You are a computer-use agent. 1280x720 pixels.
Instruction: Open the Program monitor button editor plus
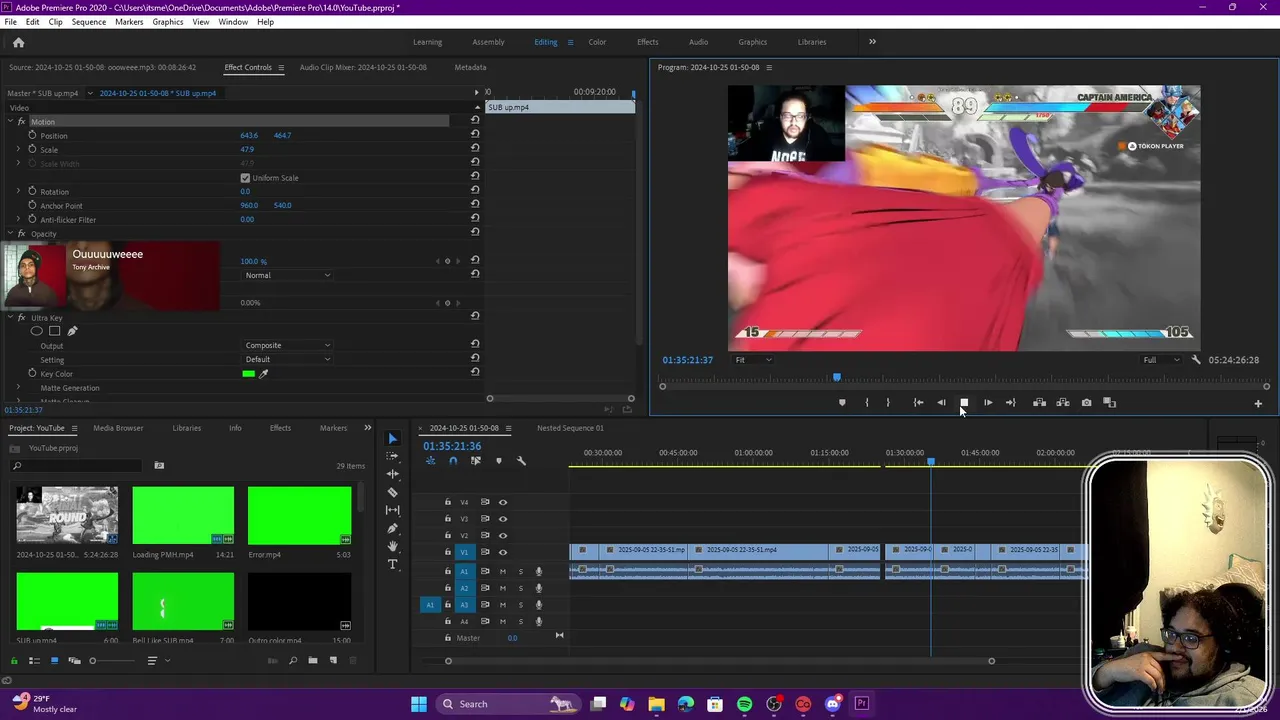click(x=1258, y=404)
